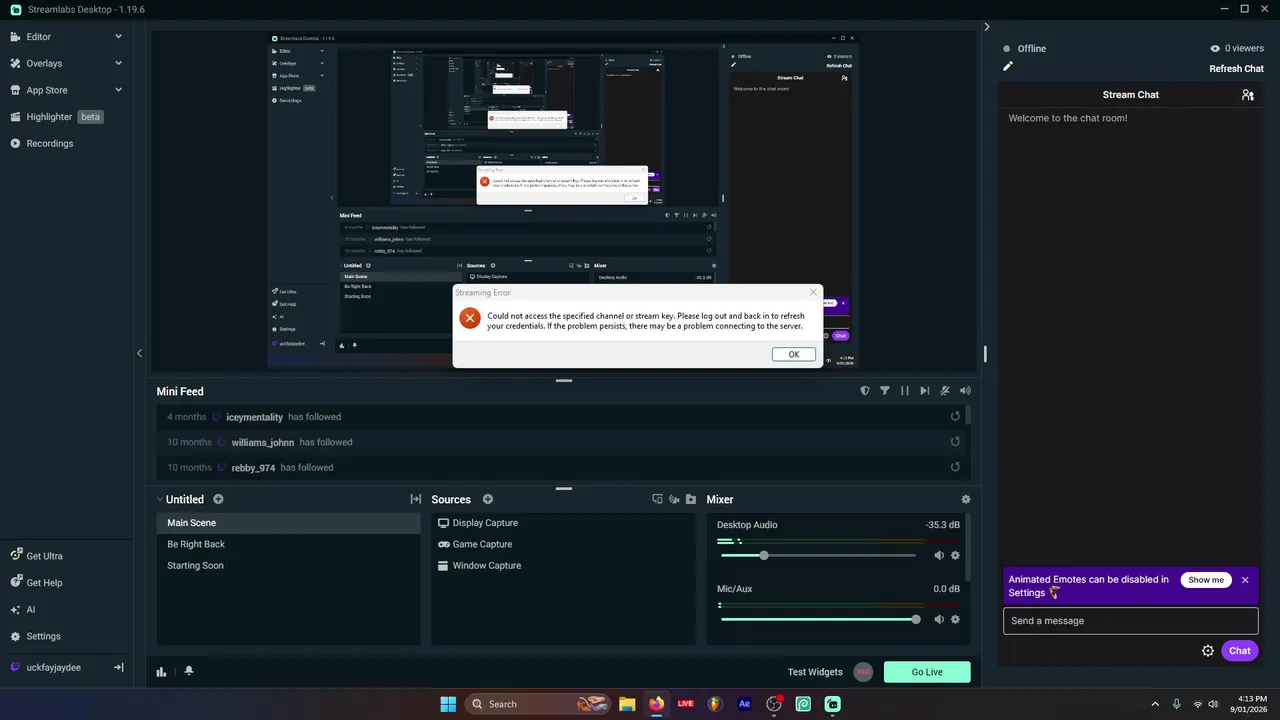Add a new scene with plus icon

pyautogui.click(x=218, y=499)
